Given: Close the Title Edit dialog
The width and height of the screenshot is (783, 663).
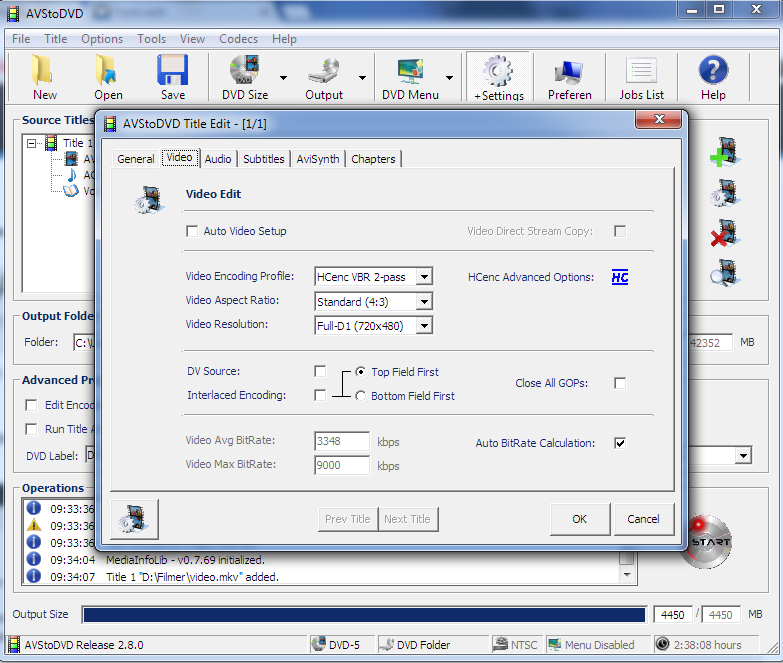Looking at the screenshot, I should pos(659,119).
